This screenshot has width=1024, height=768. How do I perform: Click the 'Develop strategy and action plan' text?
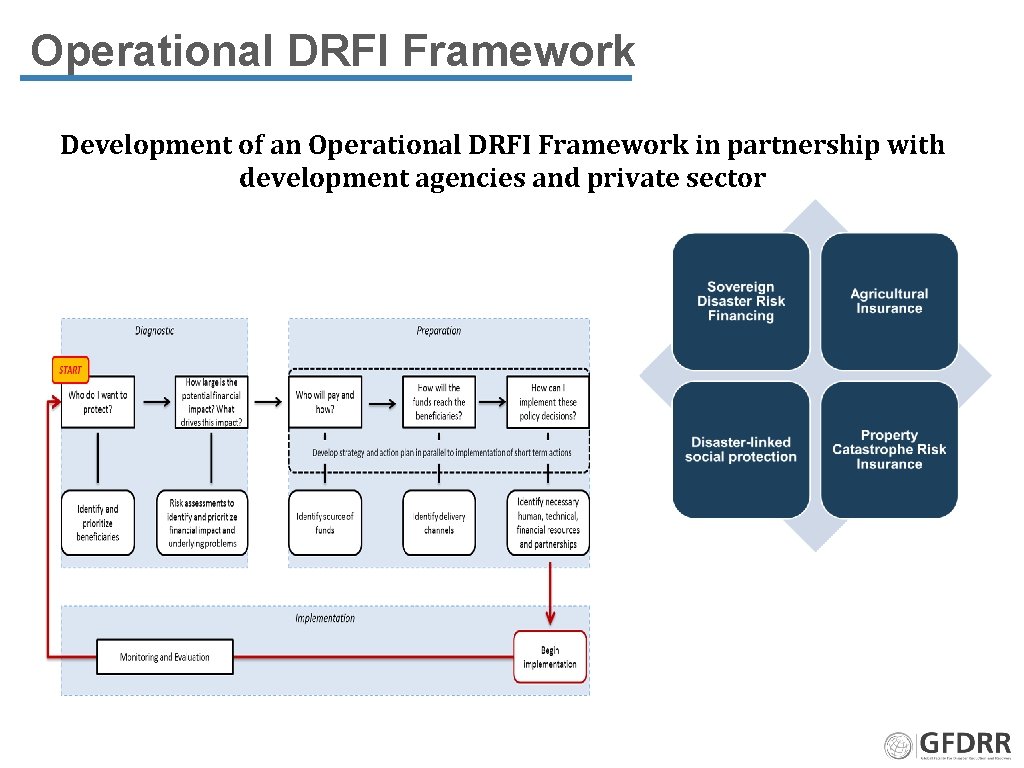pyautogui.click(x=441, y=452)
